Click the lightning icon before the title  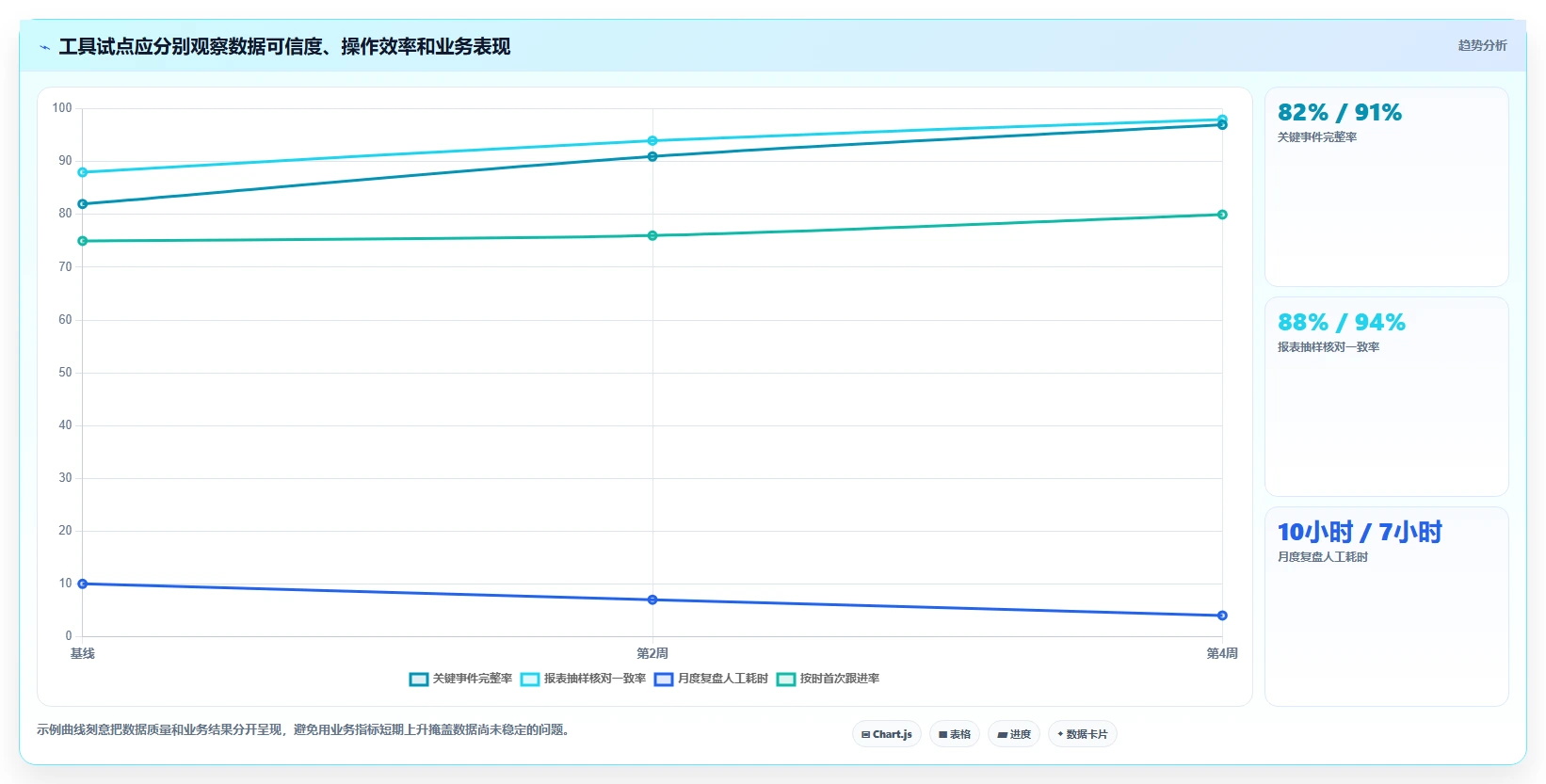(44, 47)
